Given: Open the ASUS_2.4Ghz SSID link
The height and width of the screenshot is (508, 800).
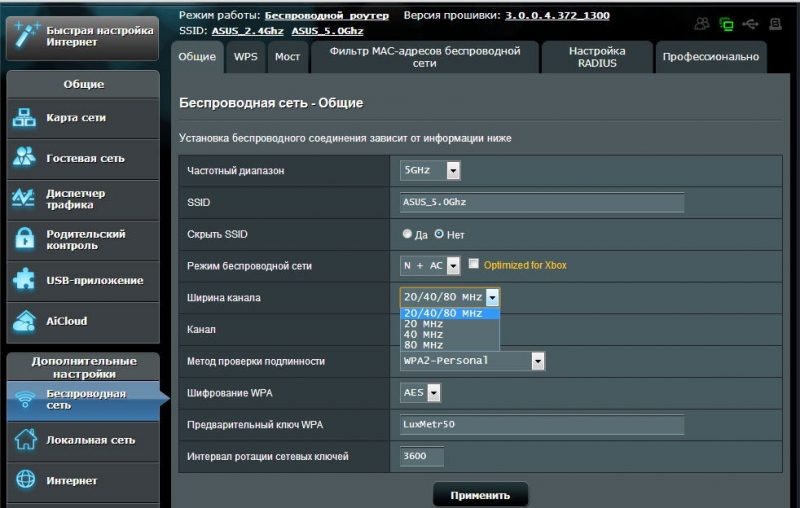Looking at the screenshot, I should (x=247, y=31).
